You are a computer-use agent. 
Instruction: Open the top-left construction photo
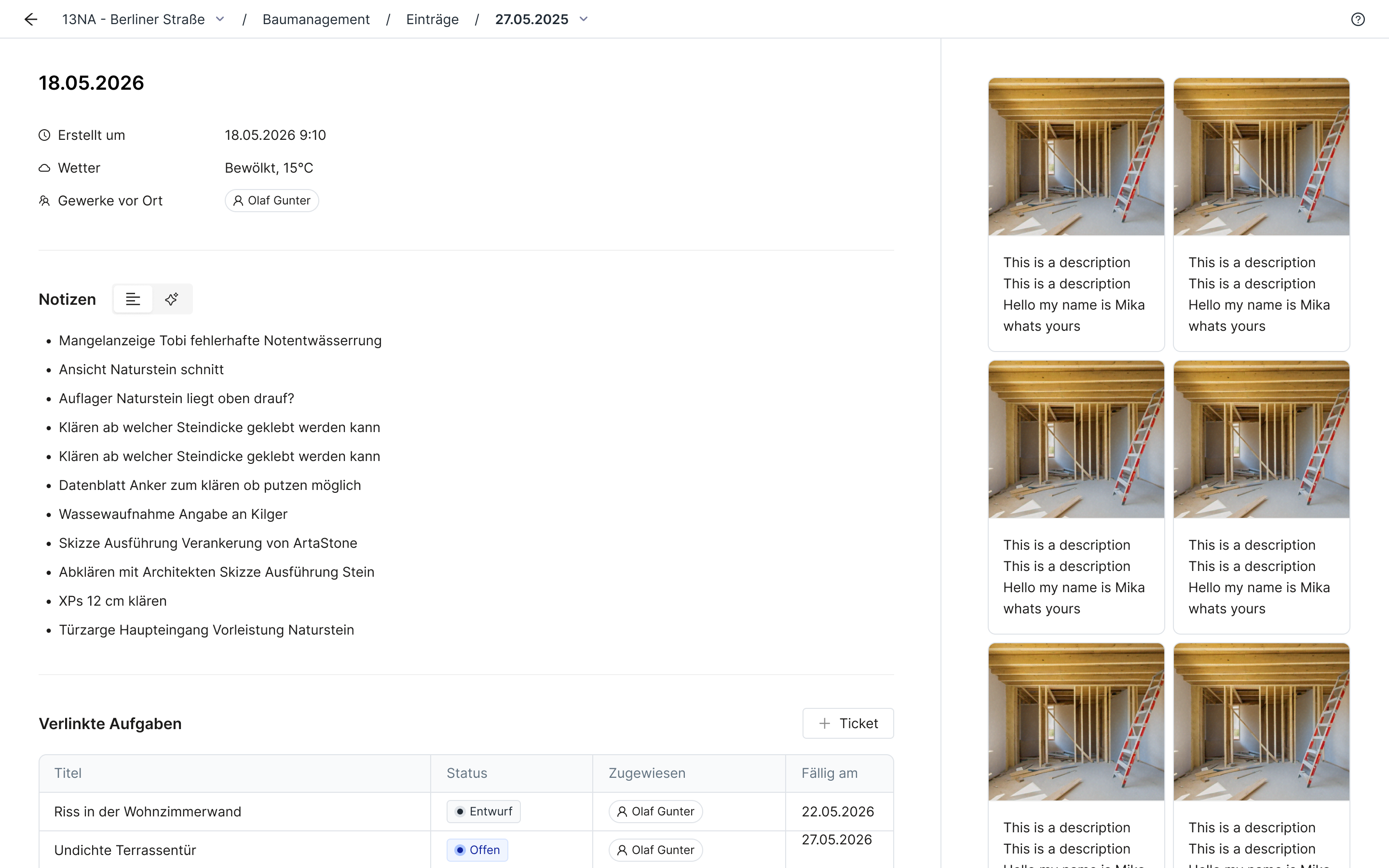tap(1076, 157)
